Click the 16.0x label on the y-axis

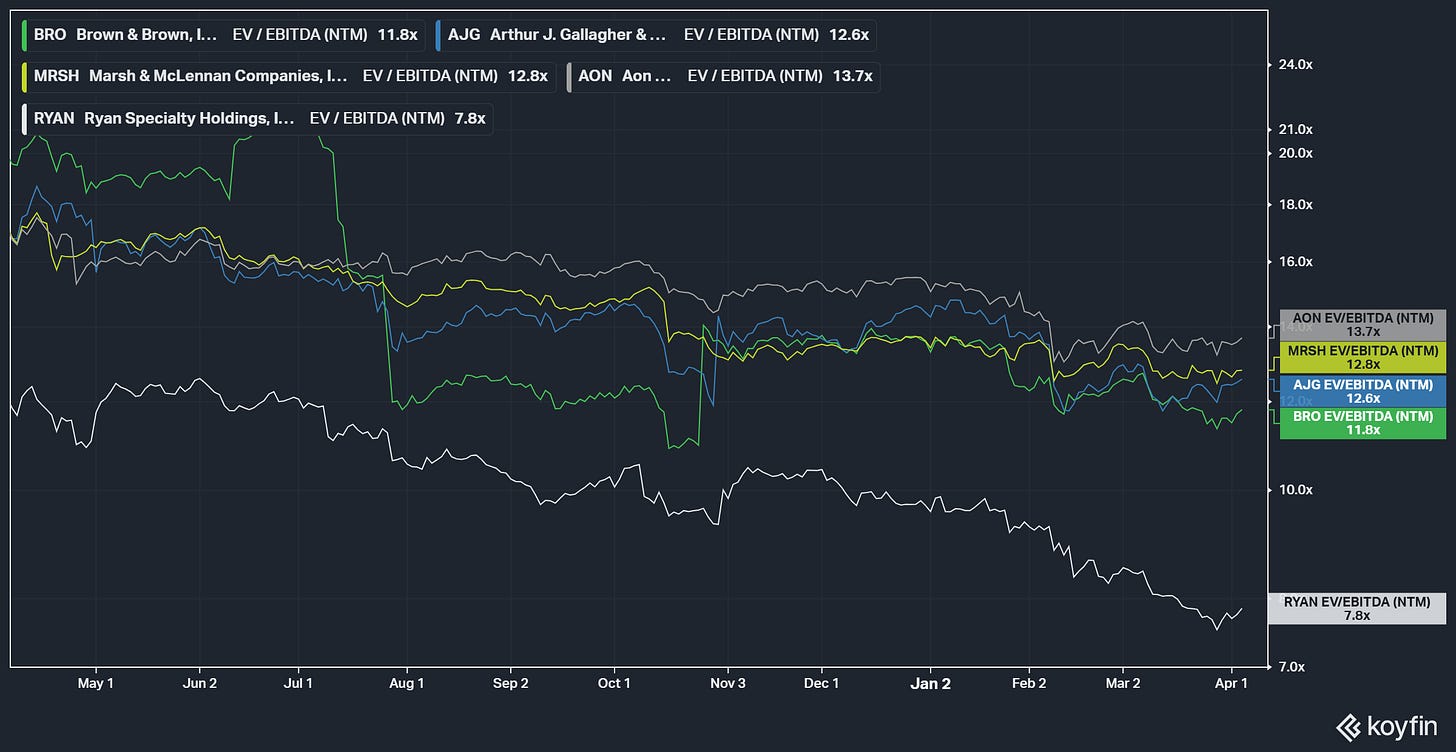click(1296, 262)
